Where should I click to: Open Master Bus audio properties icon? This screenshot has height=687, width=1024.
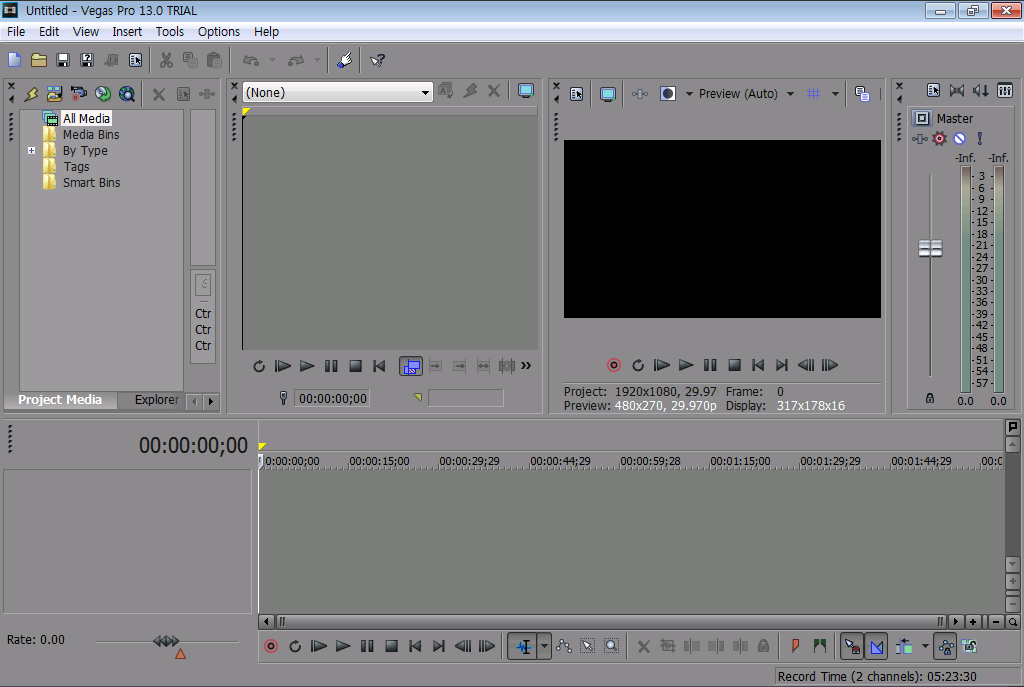pyautogui.click(x=933, y=90)
